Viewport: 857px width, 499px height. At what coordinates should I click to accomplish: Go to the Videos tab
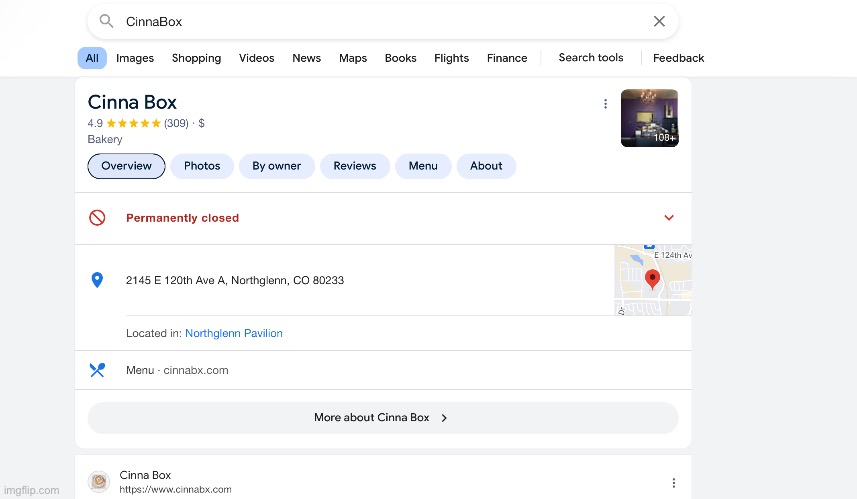coord(256,58)
